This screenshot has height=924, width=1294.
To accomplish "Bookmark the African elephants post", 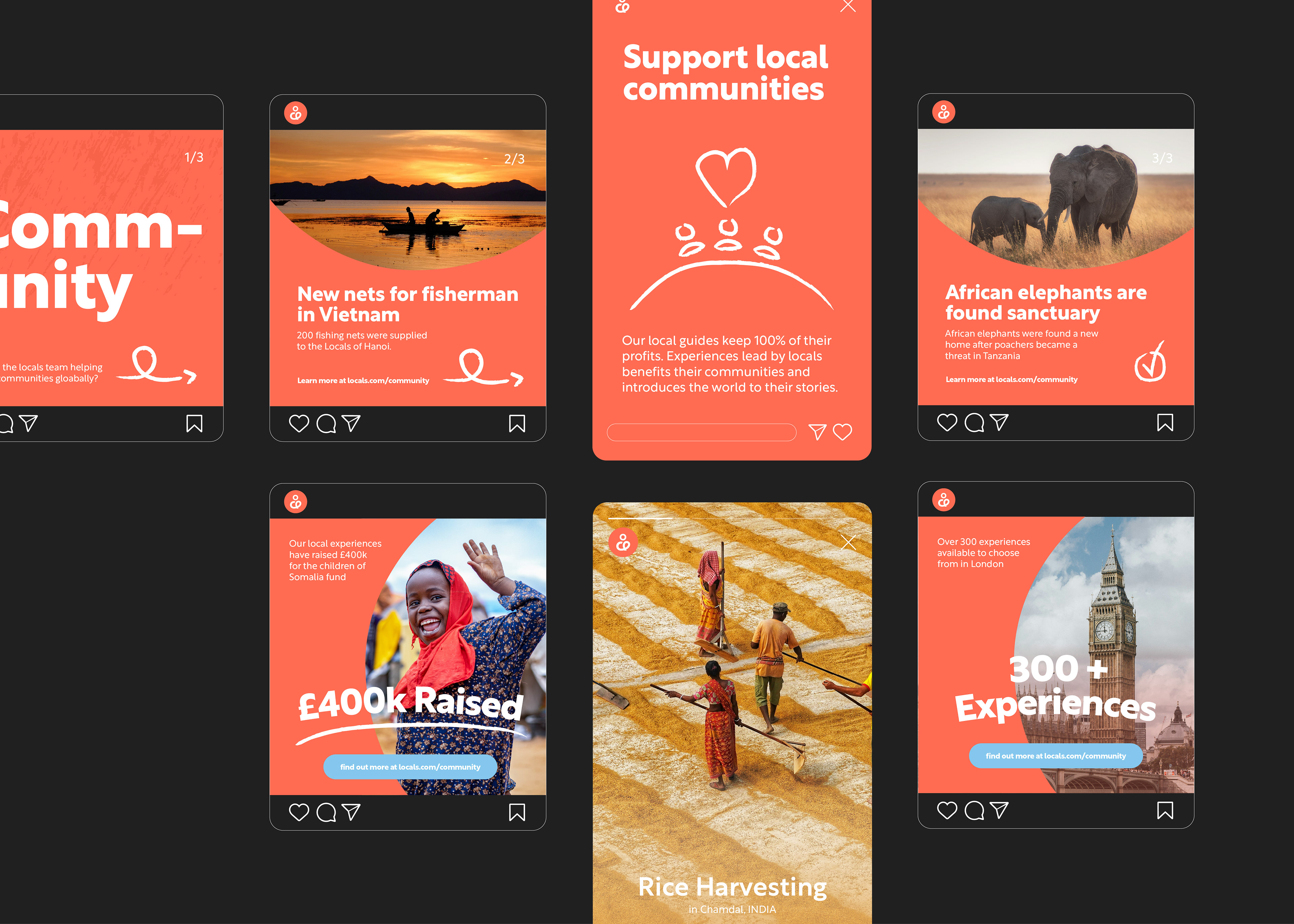I will (x=1165, y=422).
